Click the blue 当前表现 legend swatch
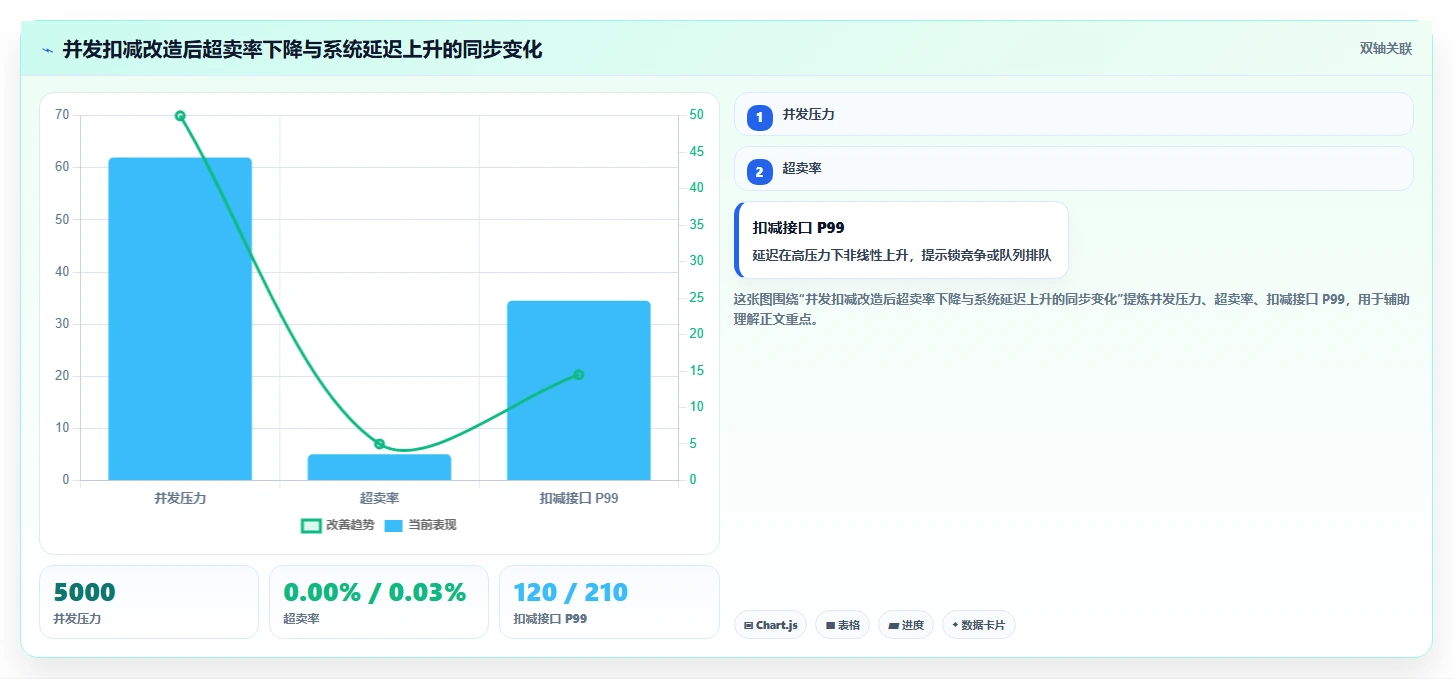Screen dimensions: 1453x679 (393, 525)
